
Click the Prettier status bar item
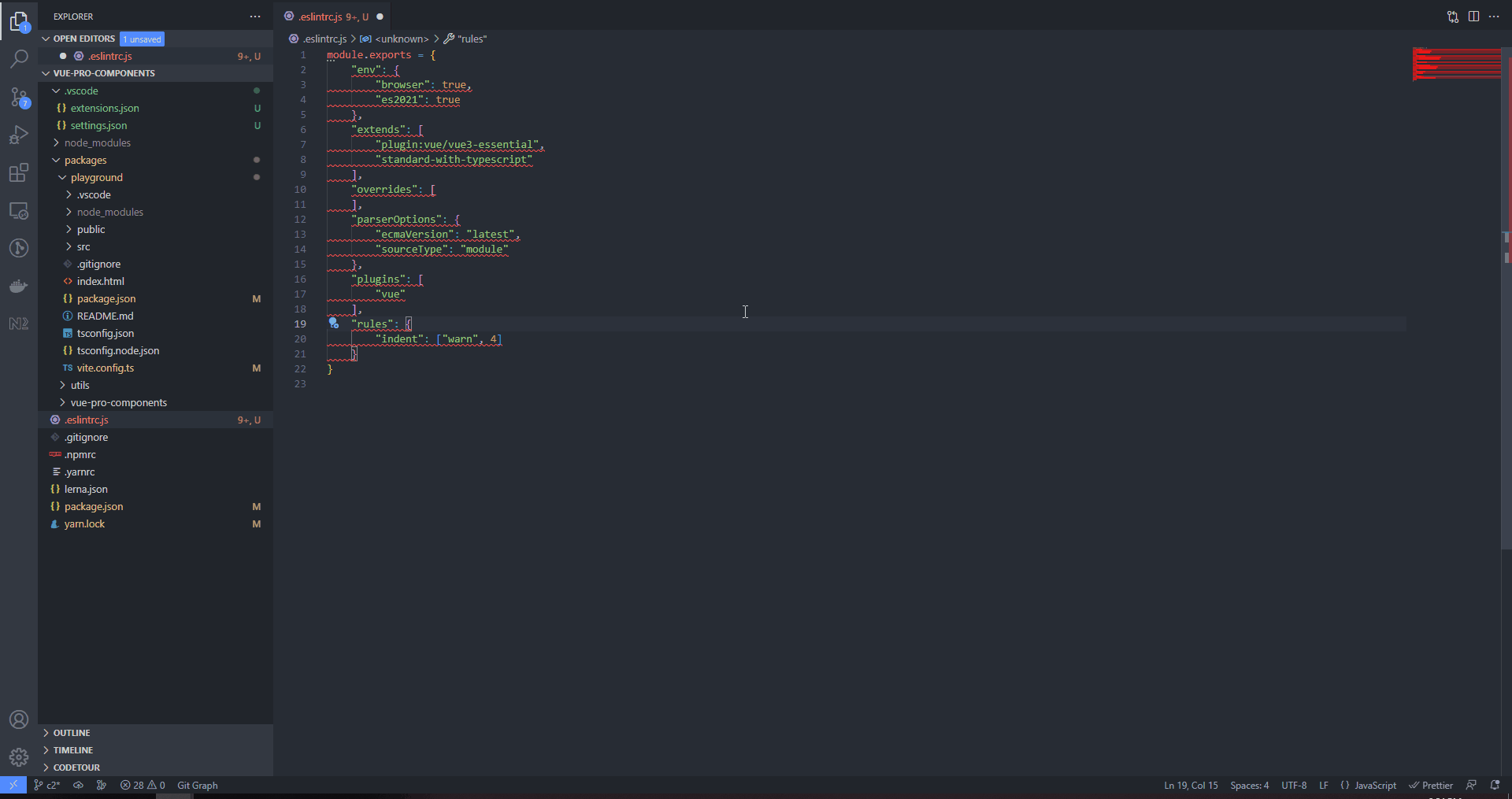(x=1431, y=785)
